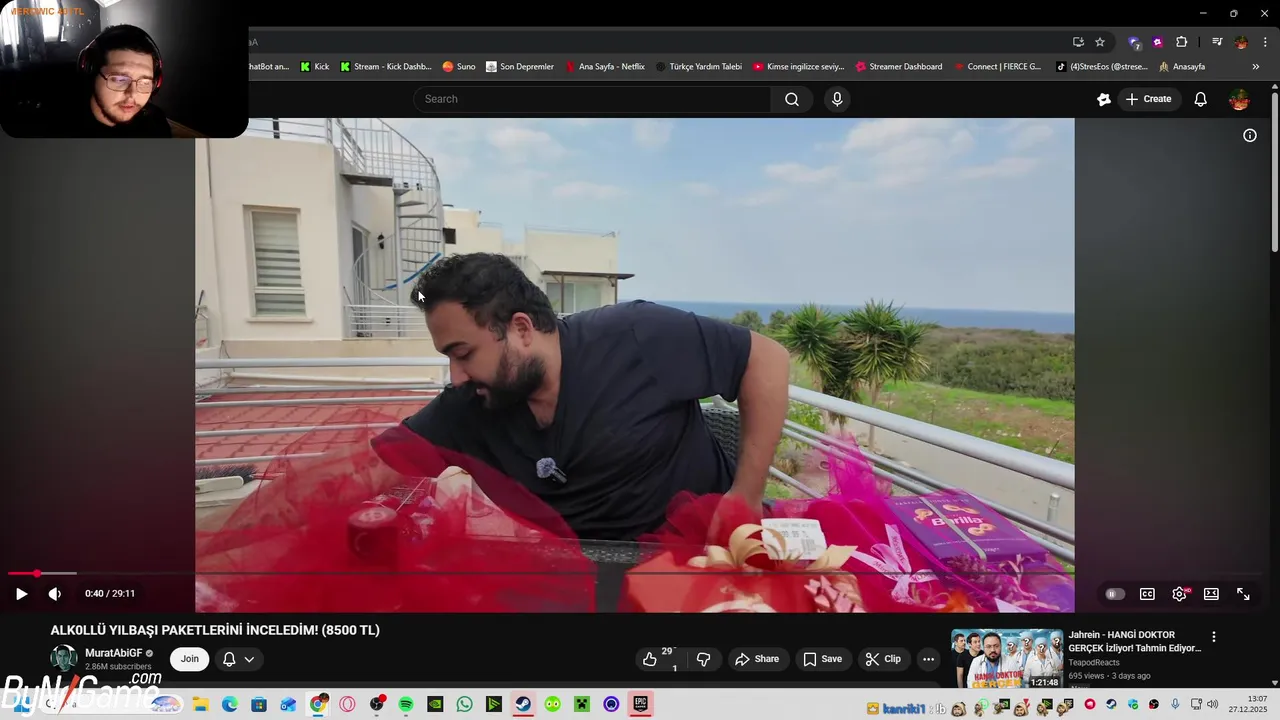This screenshot has height=720, width=1280.
Task: Open OBS Studio from the taskbar
Action: 377,705
